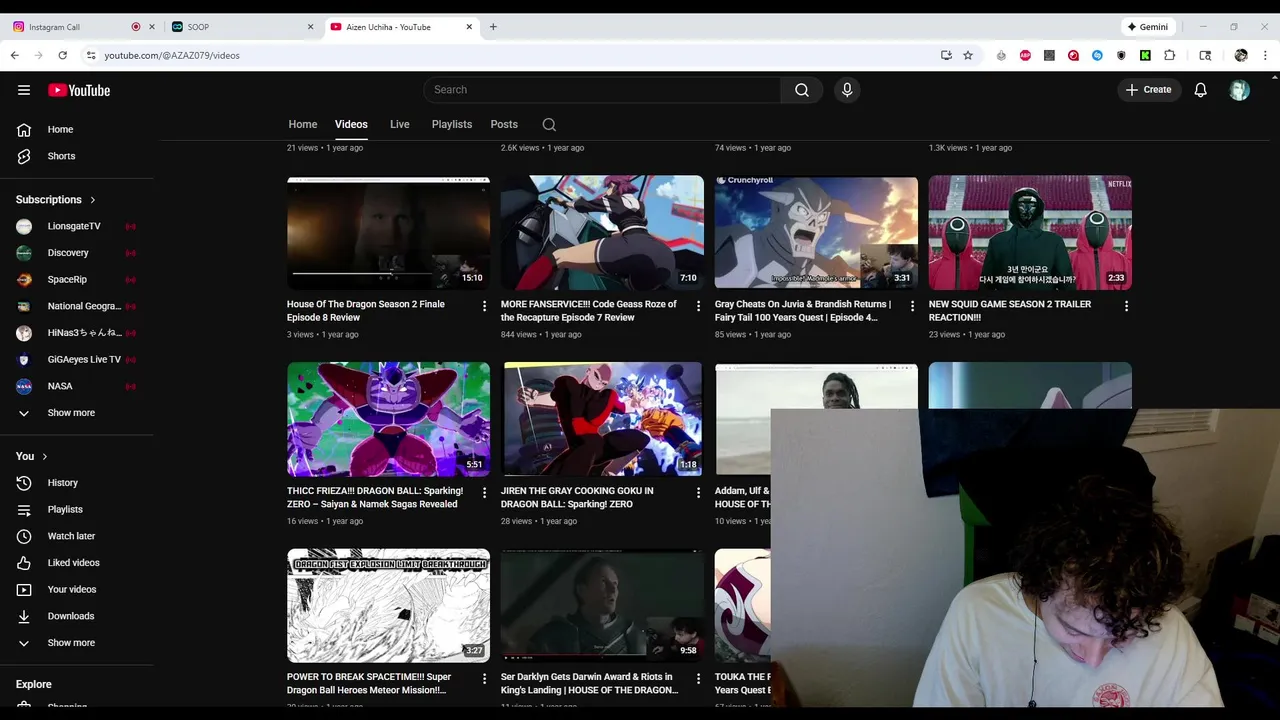This screenshot has height=720, width=1280.
Task: View site information icon in the address bar
Action: click(91, 55)
